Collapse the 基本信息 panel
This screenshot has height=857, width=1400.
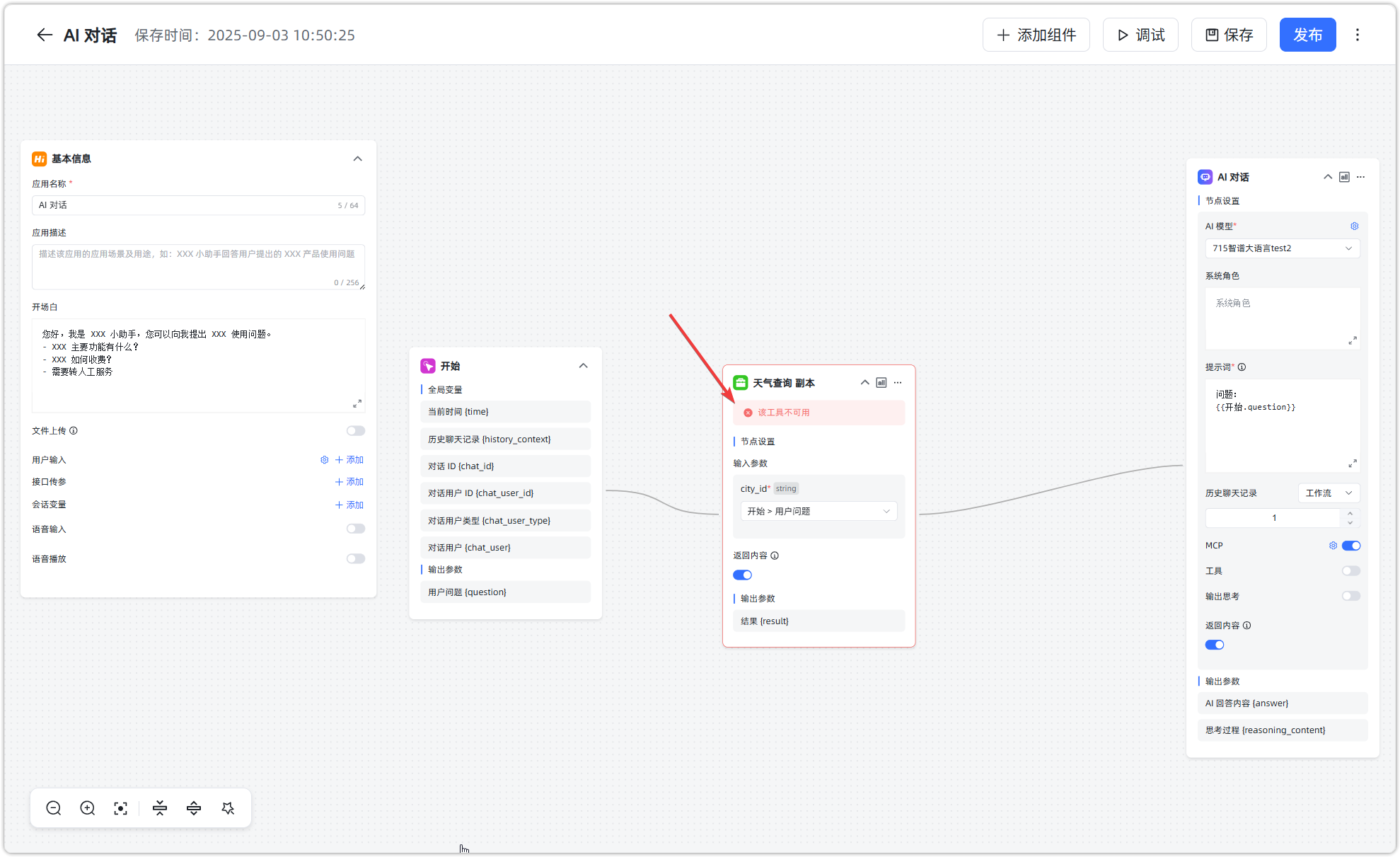(358, 159)
